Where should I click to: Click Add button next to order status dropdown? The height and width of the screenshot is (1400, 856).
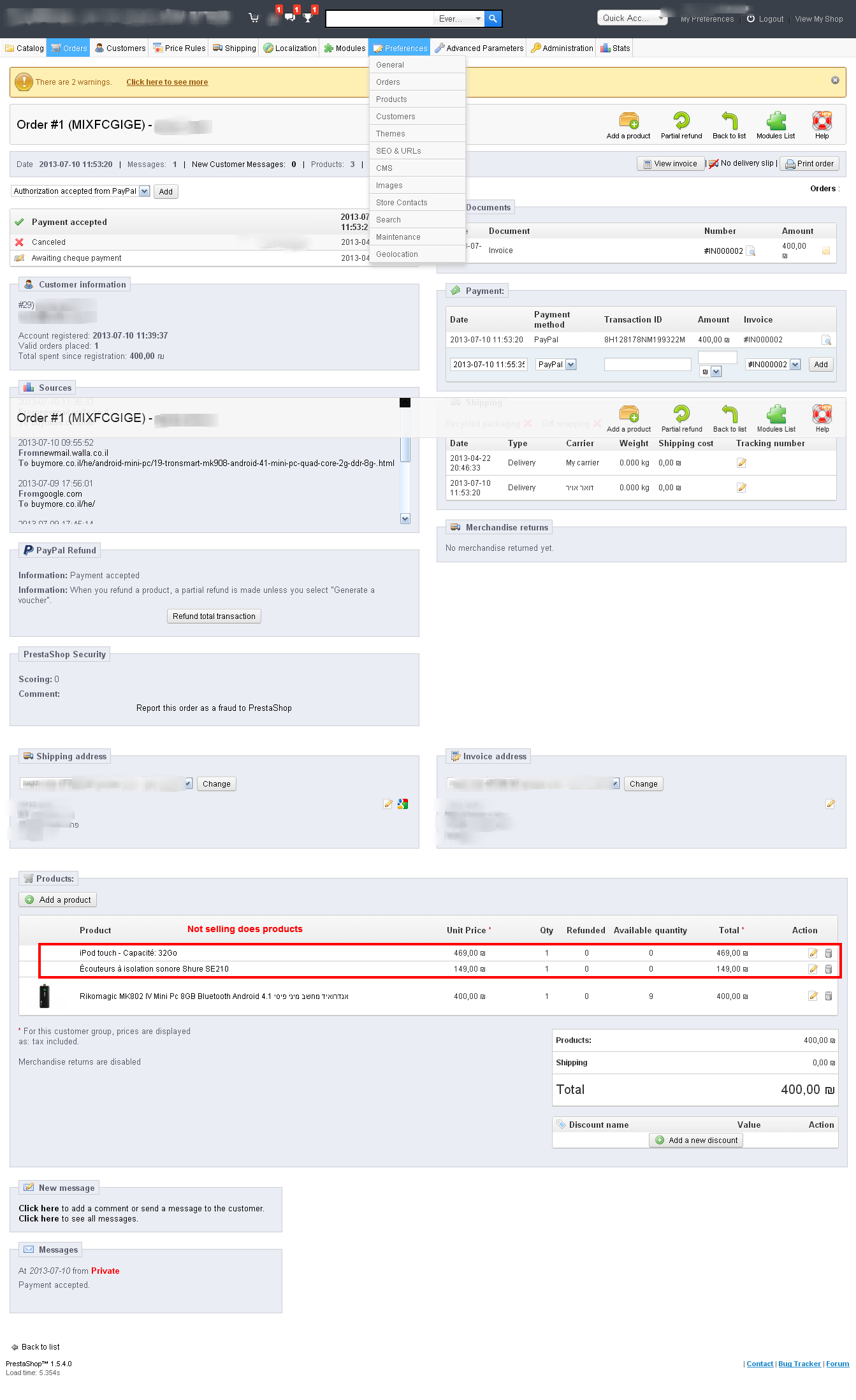point(166,192)
